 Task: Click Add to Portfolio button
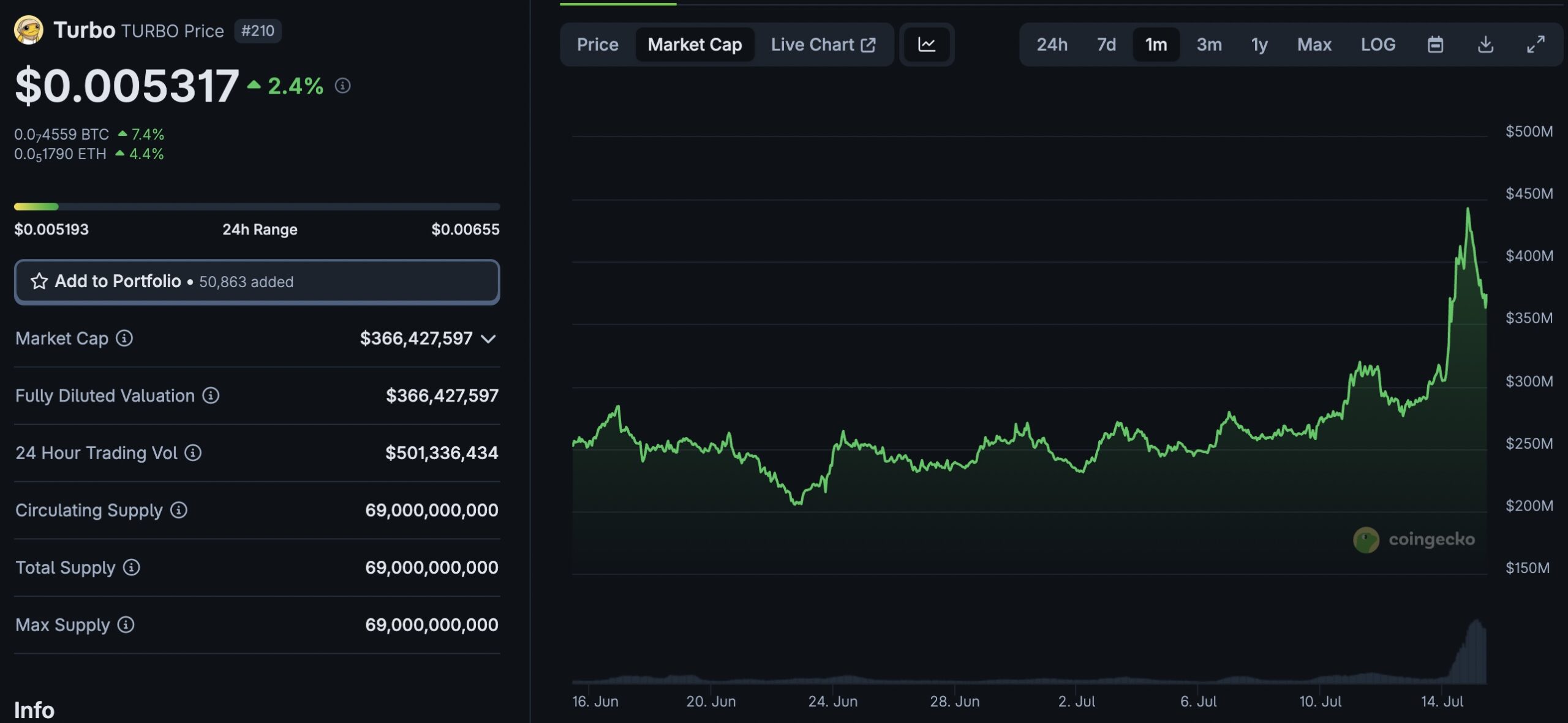257,282
